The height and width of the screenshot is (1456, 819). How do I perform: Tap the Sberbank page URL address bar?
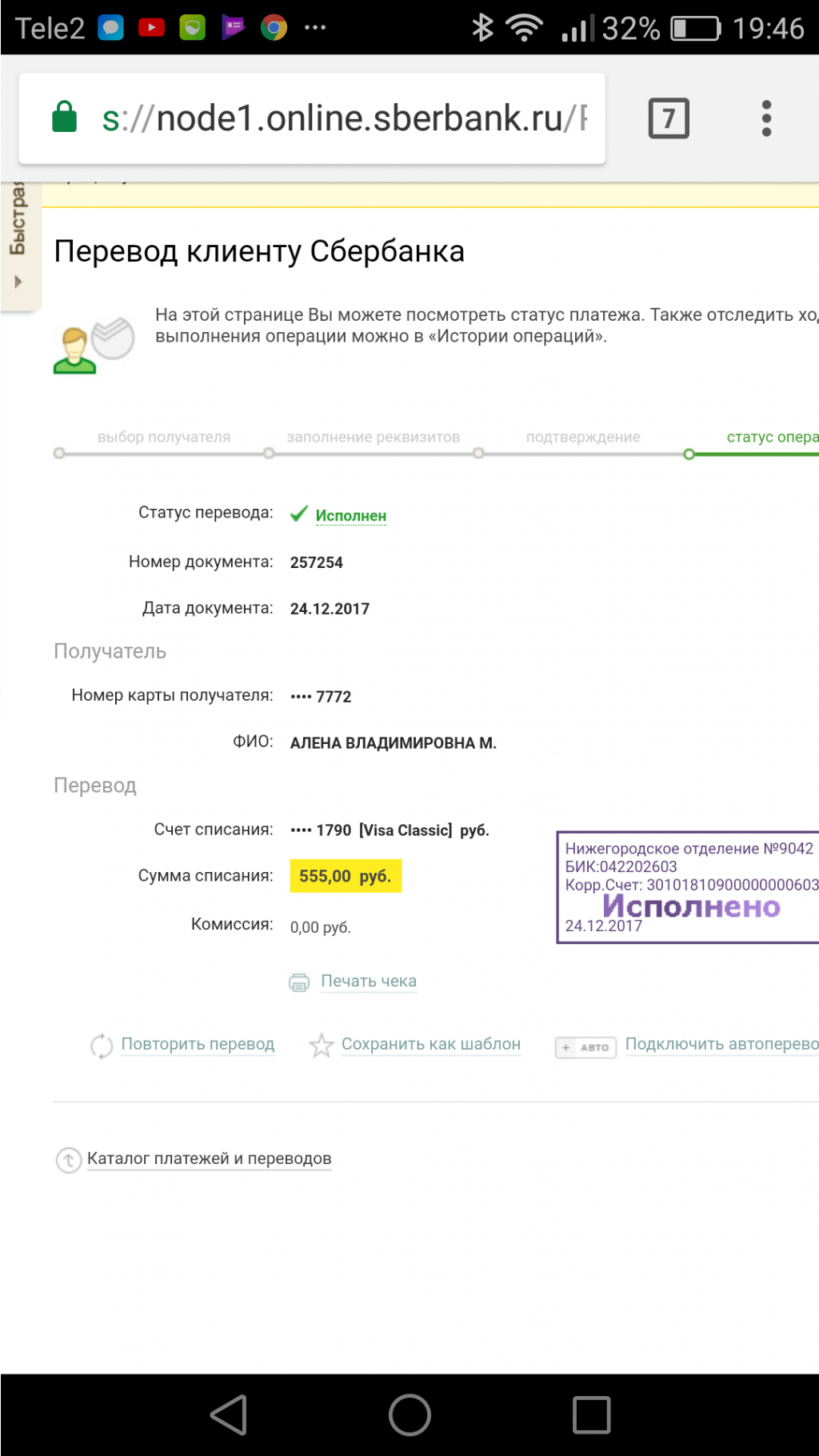(312, 118)
